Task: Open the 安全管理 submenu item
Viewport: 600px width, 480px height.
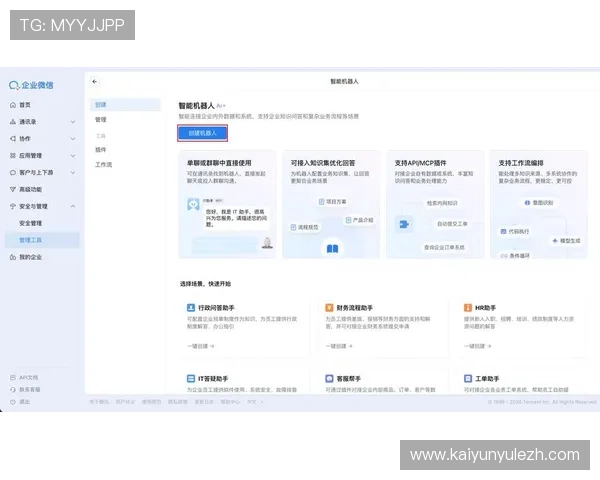Action: click(x=31, y=223)
